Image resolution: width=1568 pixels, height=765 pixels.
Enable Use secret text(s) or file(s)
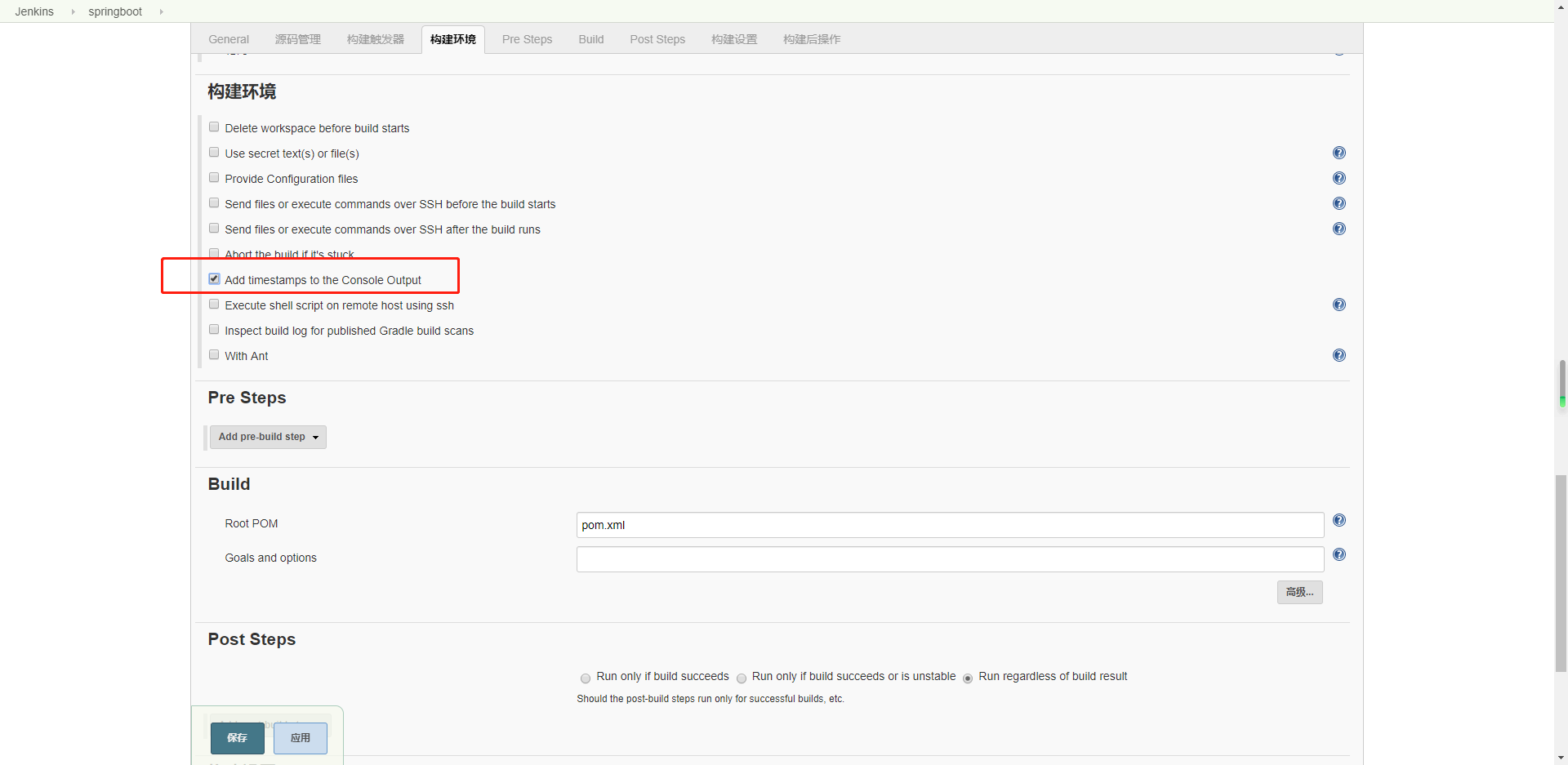(x=214, y=152)
